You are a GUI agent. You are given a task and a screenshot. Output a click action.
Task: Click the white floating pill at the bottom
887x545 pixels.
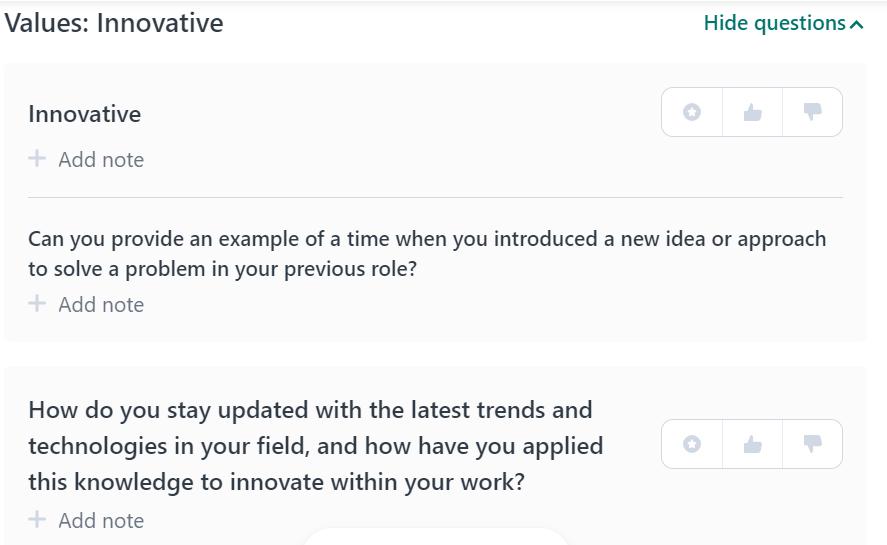(x=435, y=537)
